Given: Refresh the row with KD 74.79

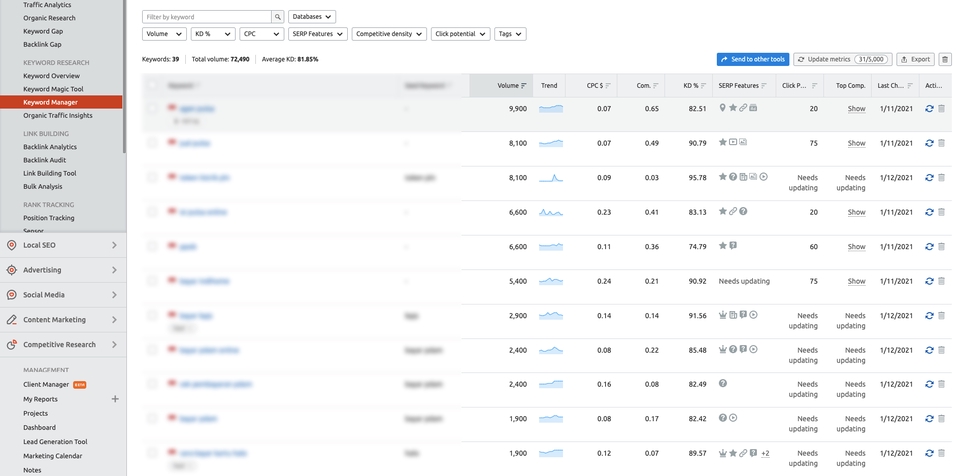Looking at the screenshot, I should pos(929,246).
